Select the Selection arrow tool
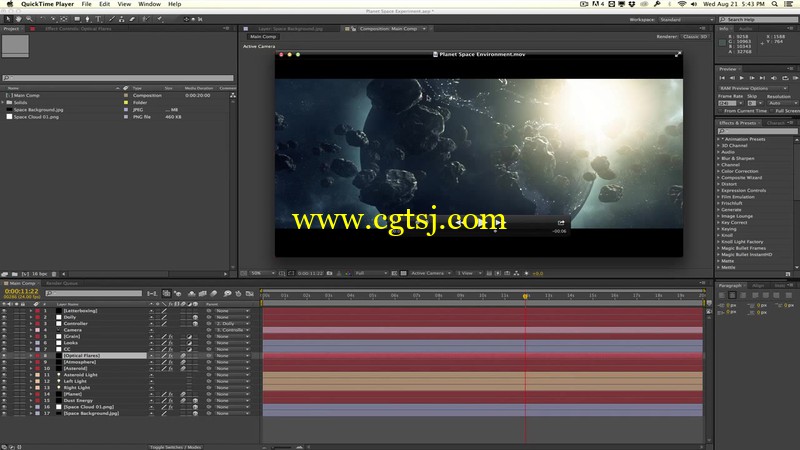Screen dimensions: 800x450 pos(8,19)
